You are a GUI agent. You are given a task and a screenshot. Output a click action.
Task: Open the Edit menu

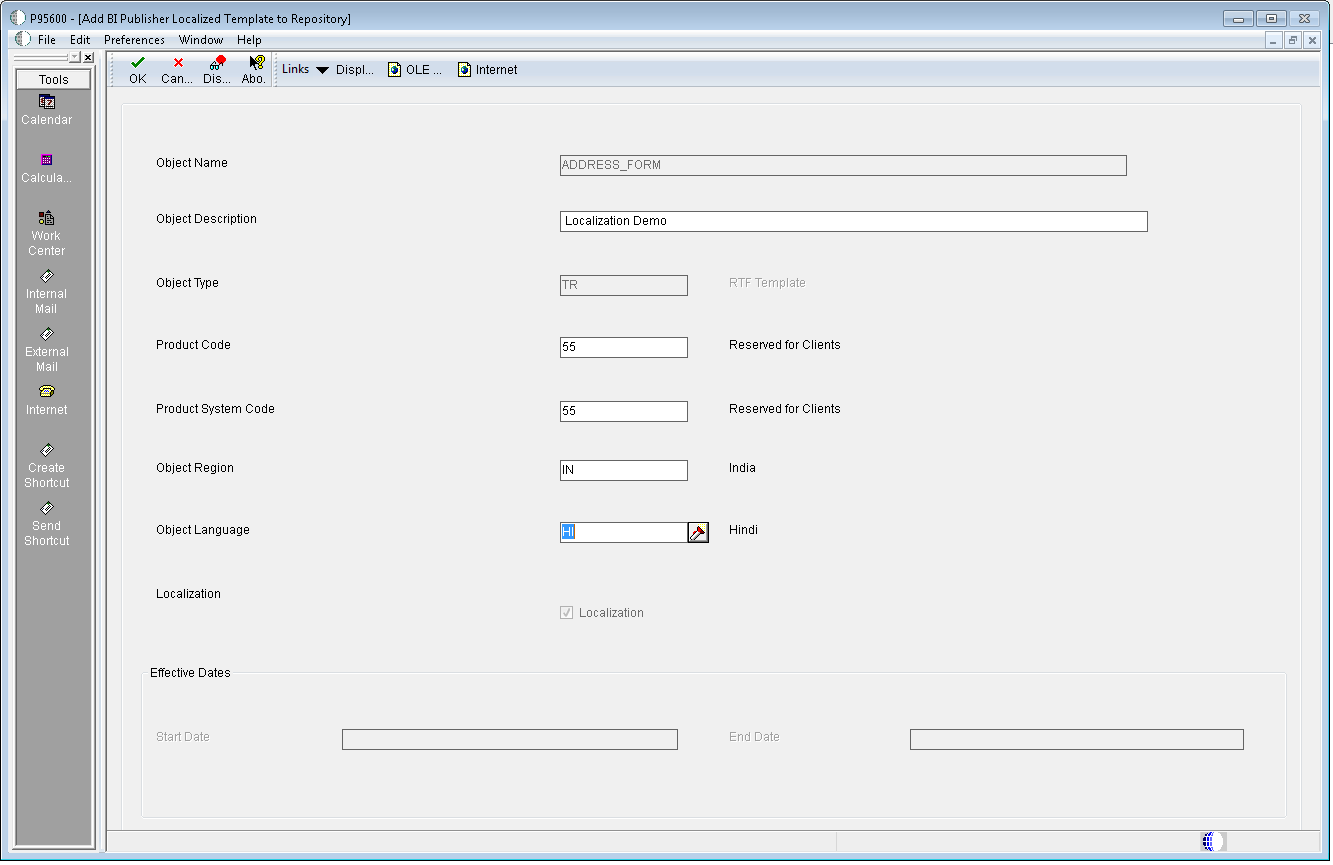[x=80, y=40]
